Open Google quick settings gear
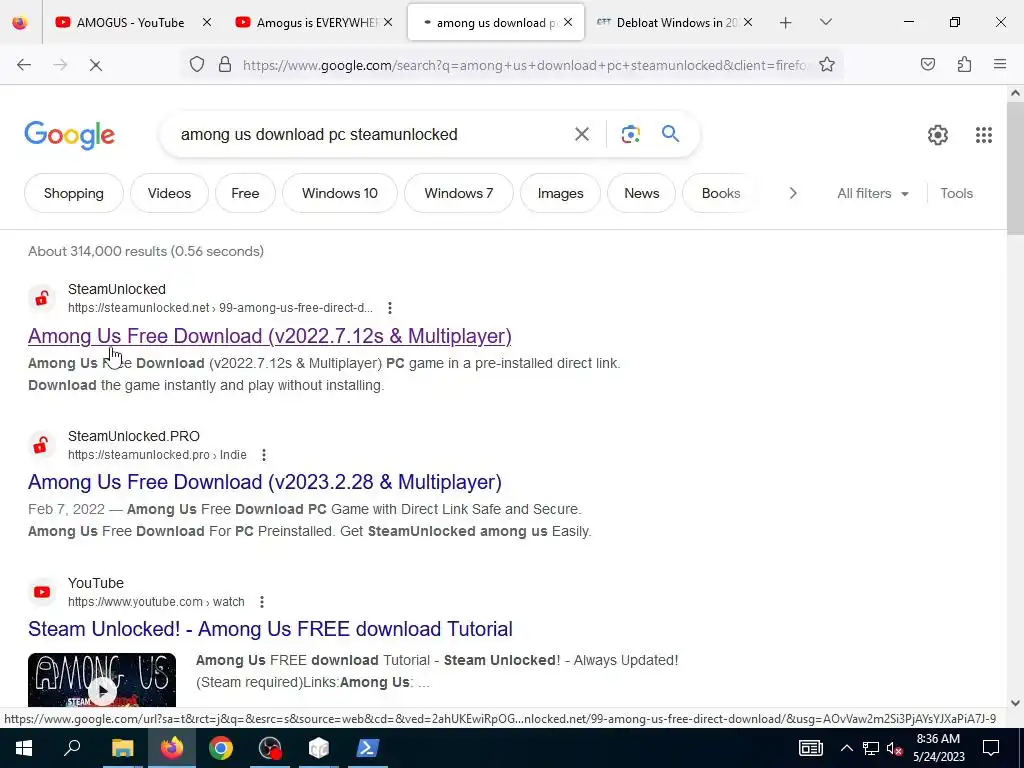The height and width of the screenshot is (768, 1024). [938, 135]
